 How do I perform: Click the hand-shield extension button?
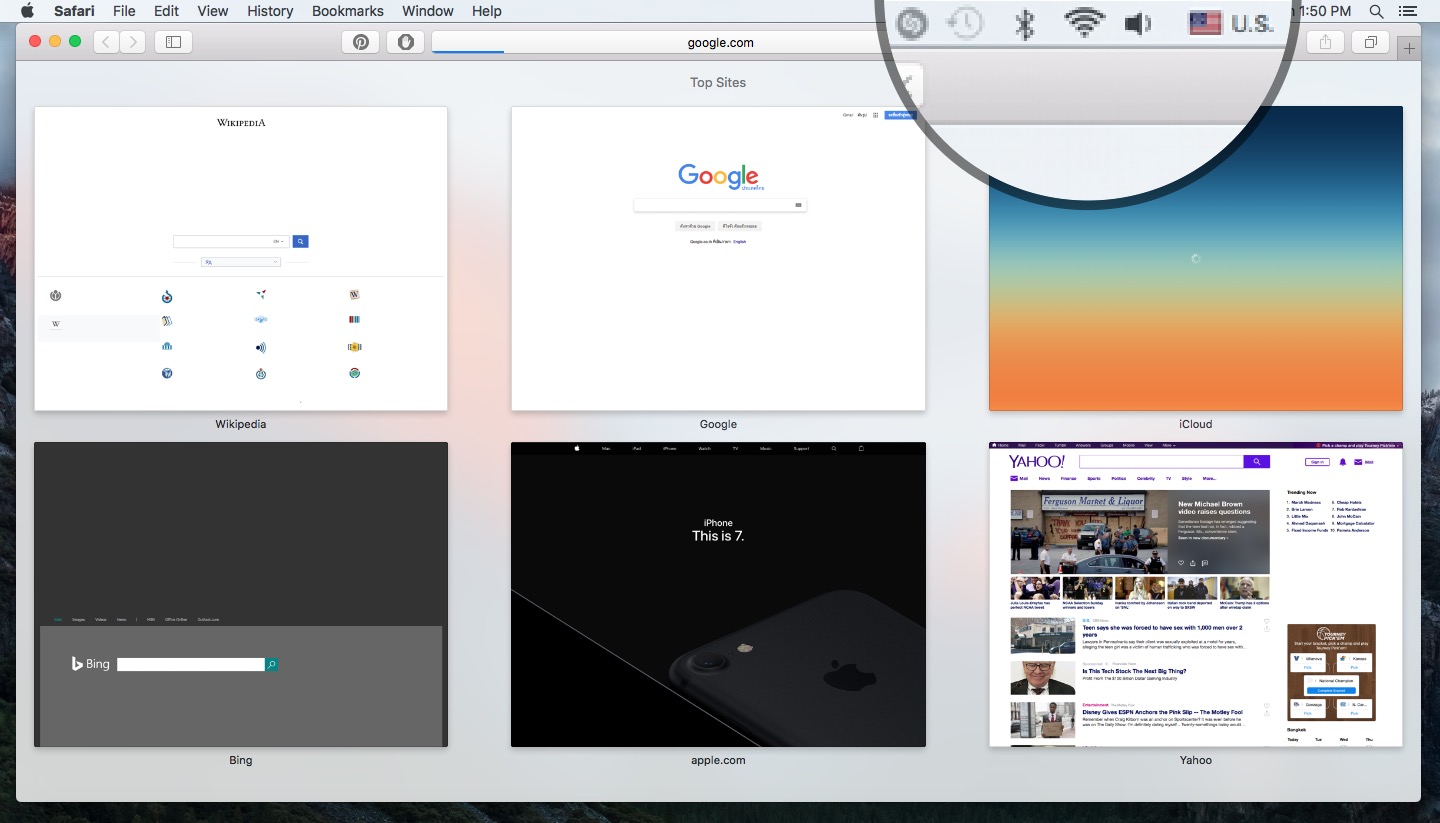(405, 42)
